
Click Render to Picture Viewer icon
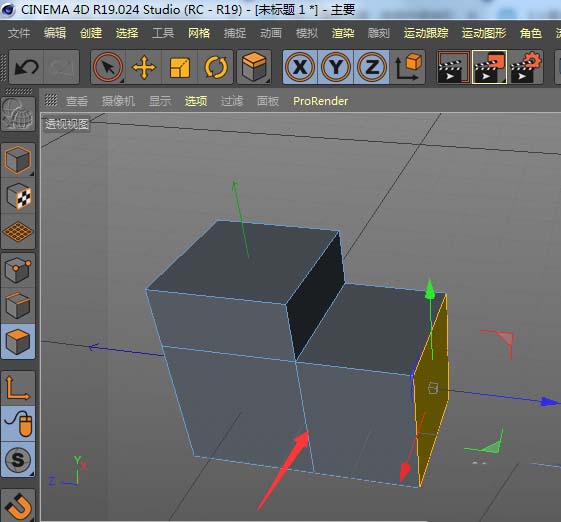point(489,67)
